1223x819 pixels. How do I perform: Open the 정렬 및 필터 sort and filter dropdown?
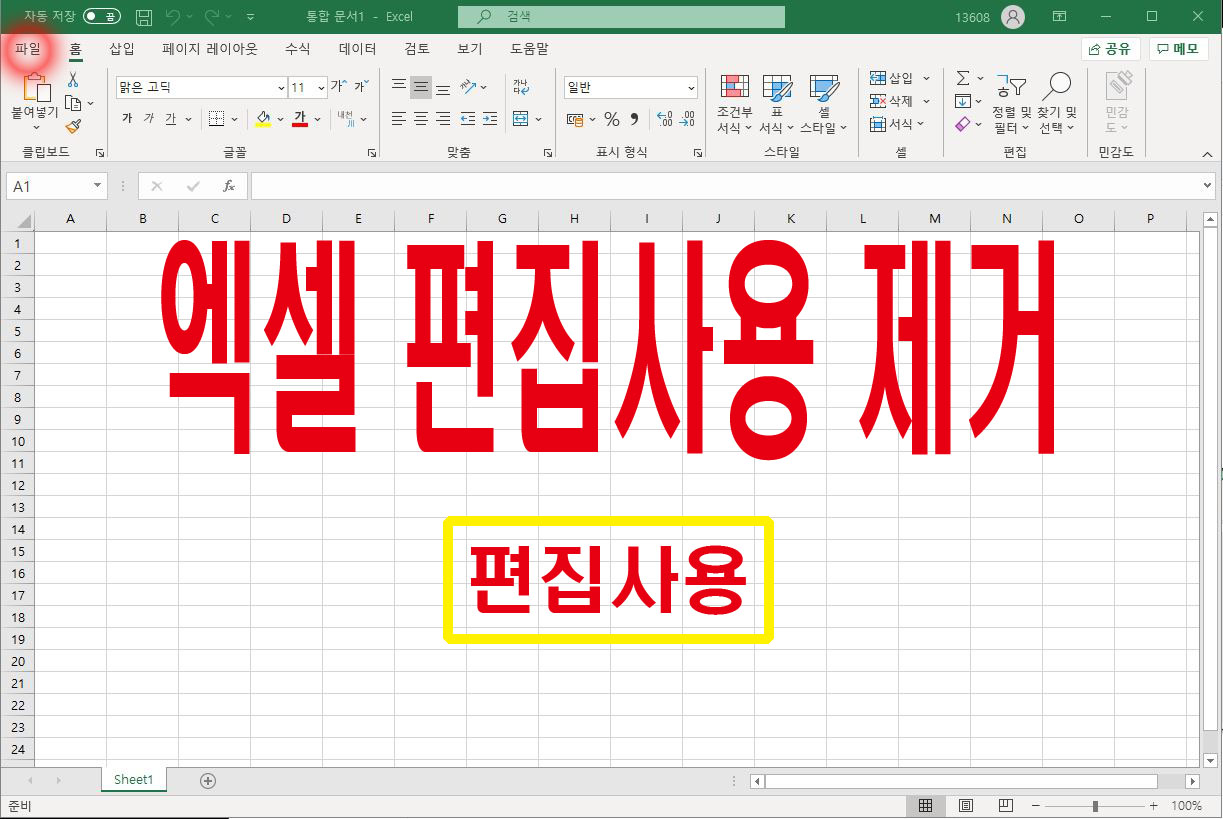(x=1012, y=104)
